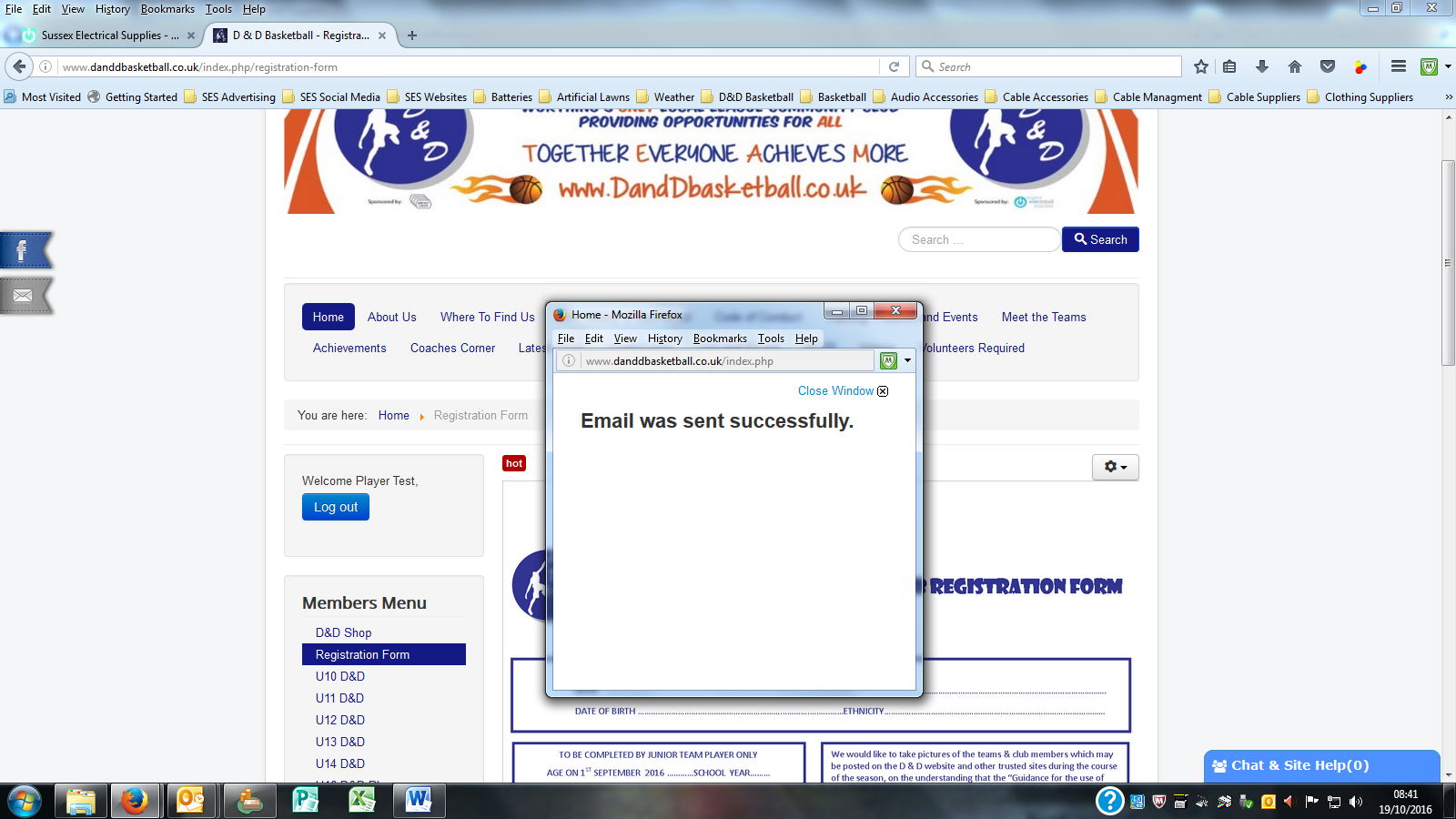Expand the dropdown arrow beside main toolbar shield icon
Screen dimensions: 1456x819
point(1447,66)
